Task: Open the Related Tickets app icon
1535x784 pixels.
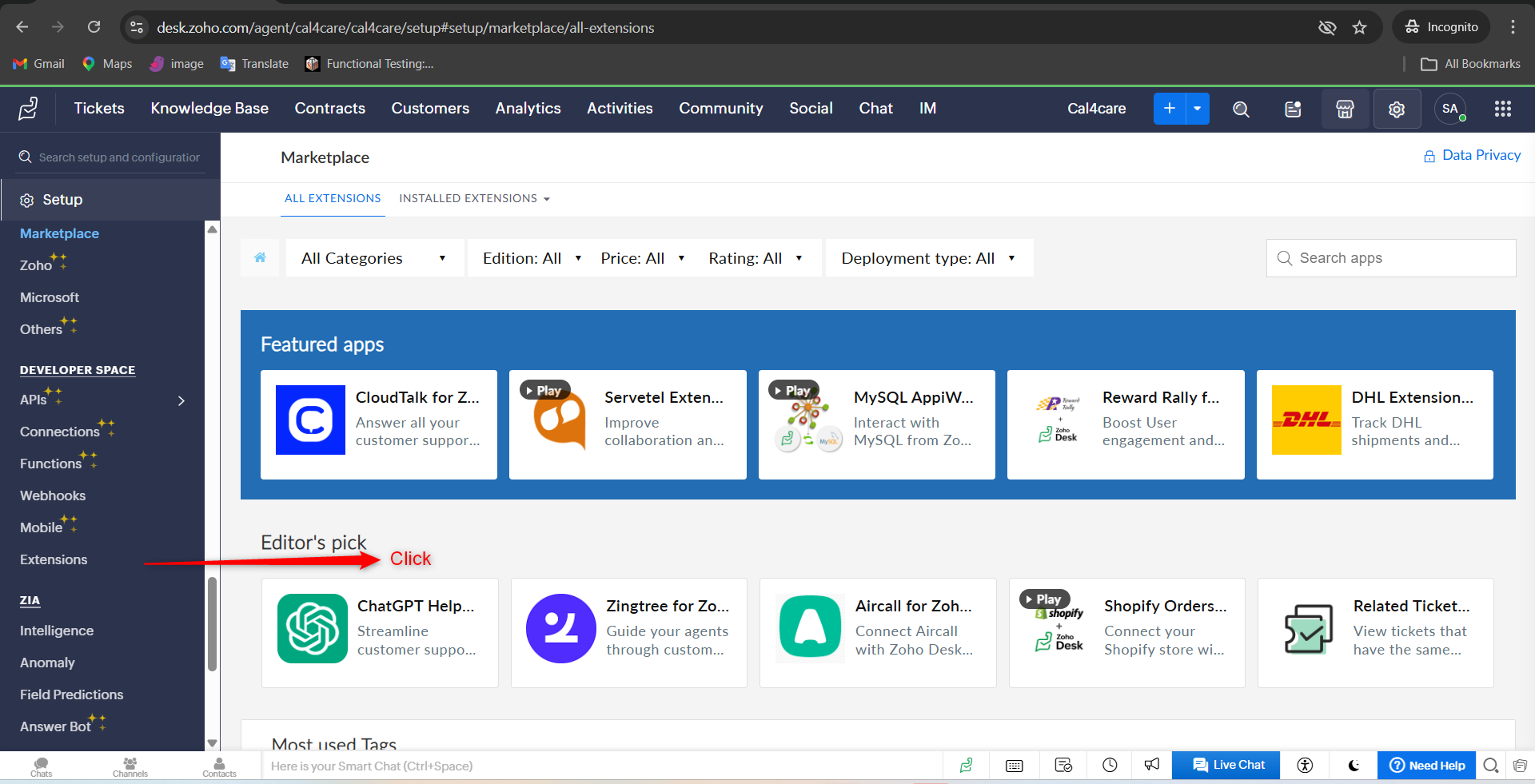Action: point(1308,628)
